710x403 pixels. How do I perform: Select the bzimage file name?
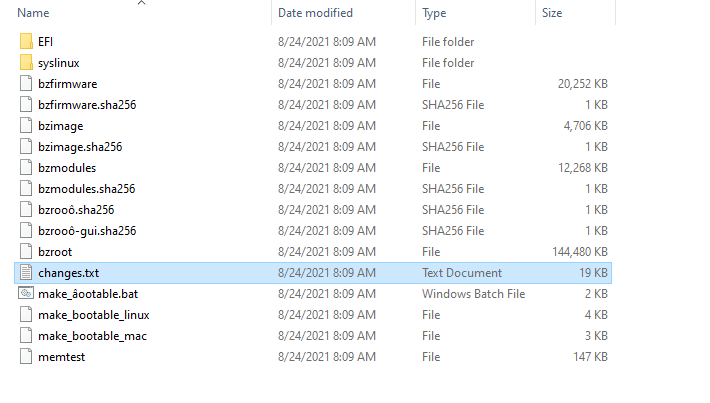[x=61, y=126]
